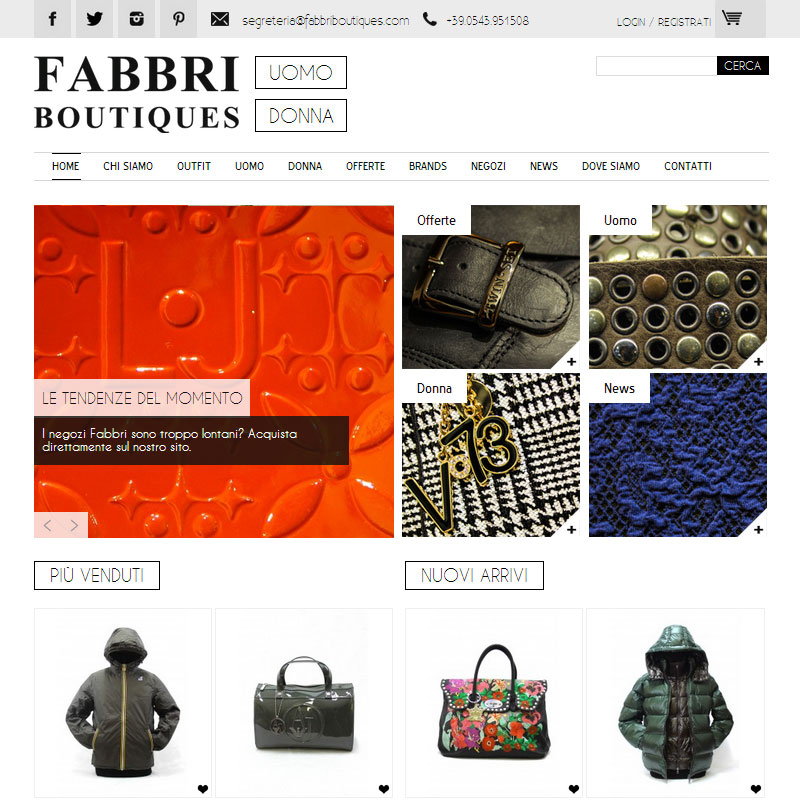The height and width of the screenshot is (800, 800).
Task: Show previous slide with left chevron
Action: [47, 525]
